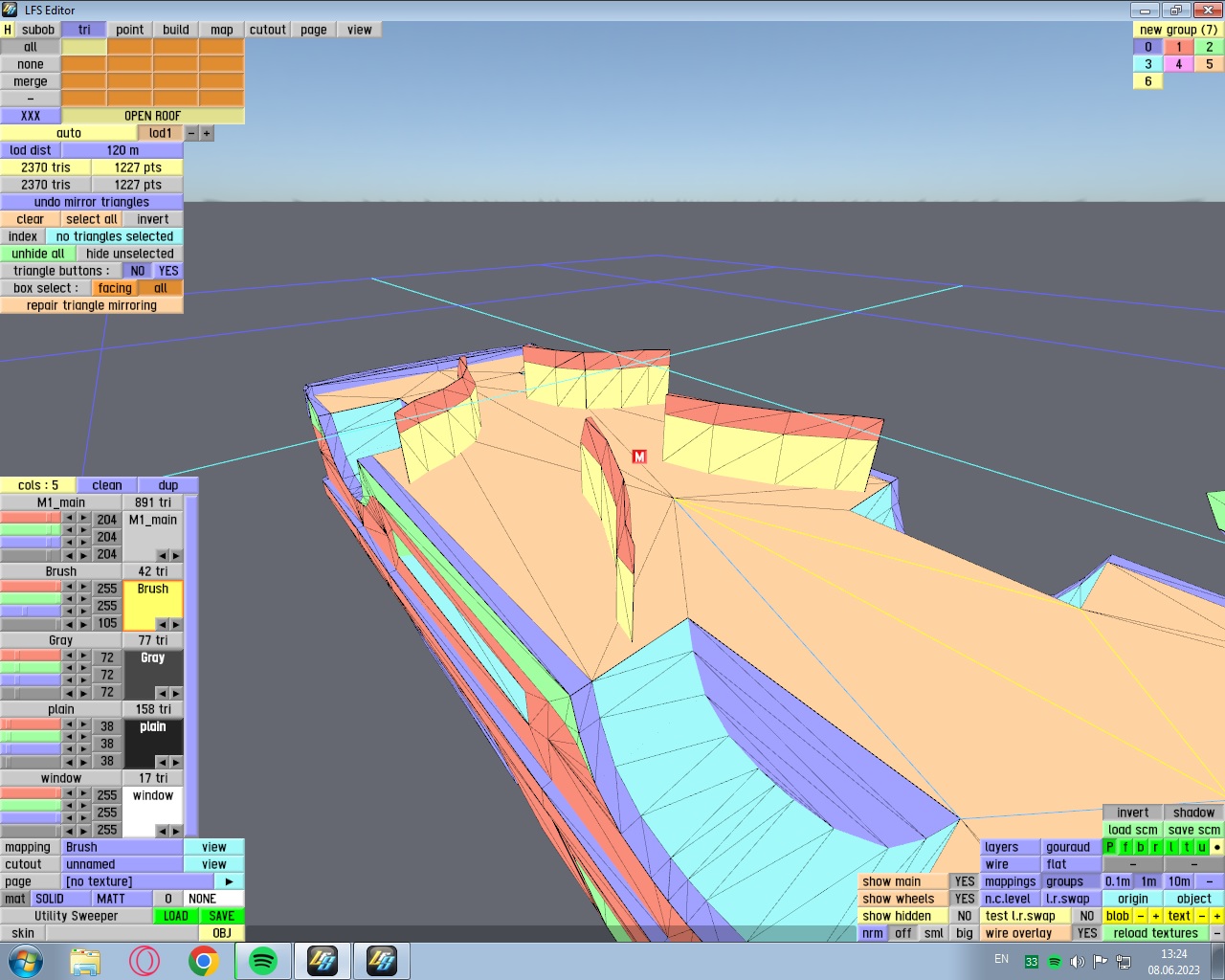The width and height of the screenshot is (1225, 980).
Task: Click the minus button beside lod1
Action: tap(191, 133)
